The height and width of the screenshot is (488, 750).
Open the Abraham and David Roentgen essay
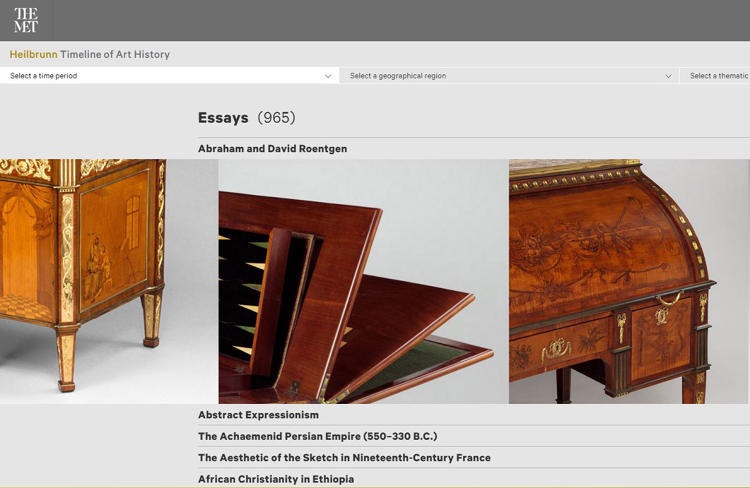tap(273, 149)
